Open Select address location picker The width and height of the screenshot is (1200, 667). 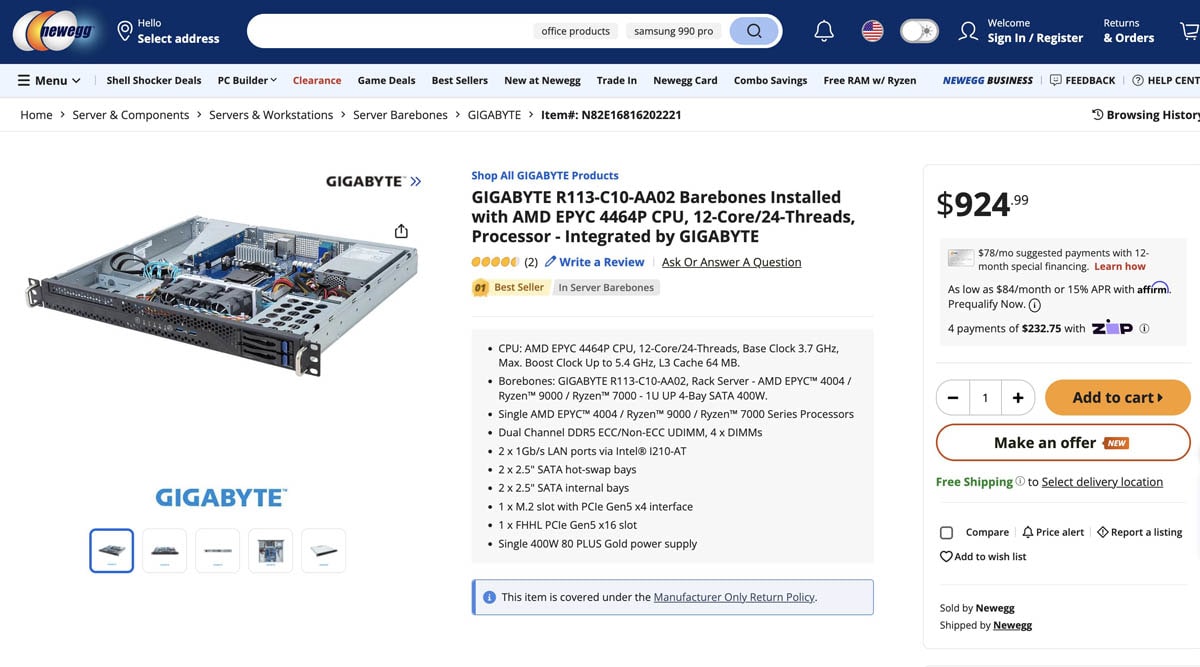click(168, 31)
